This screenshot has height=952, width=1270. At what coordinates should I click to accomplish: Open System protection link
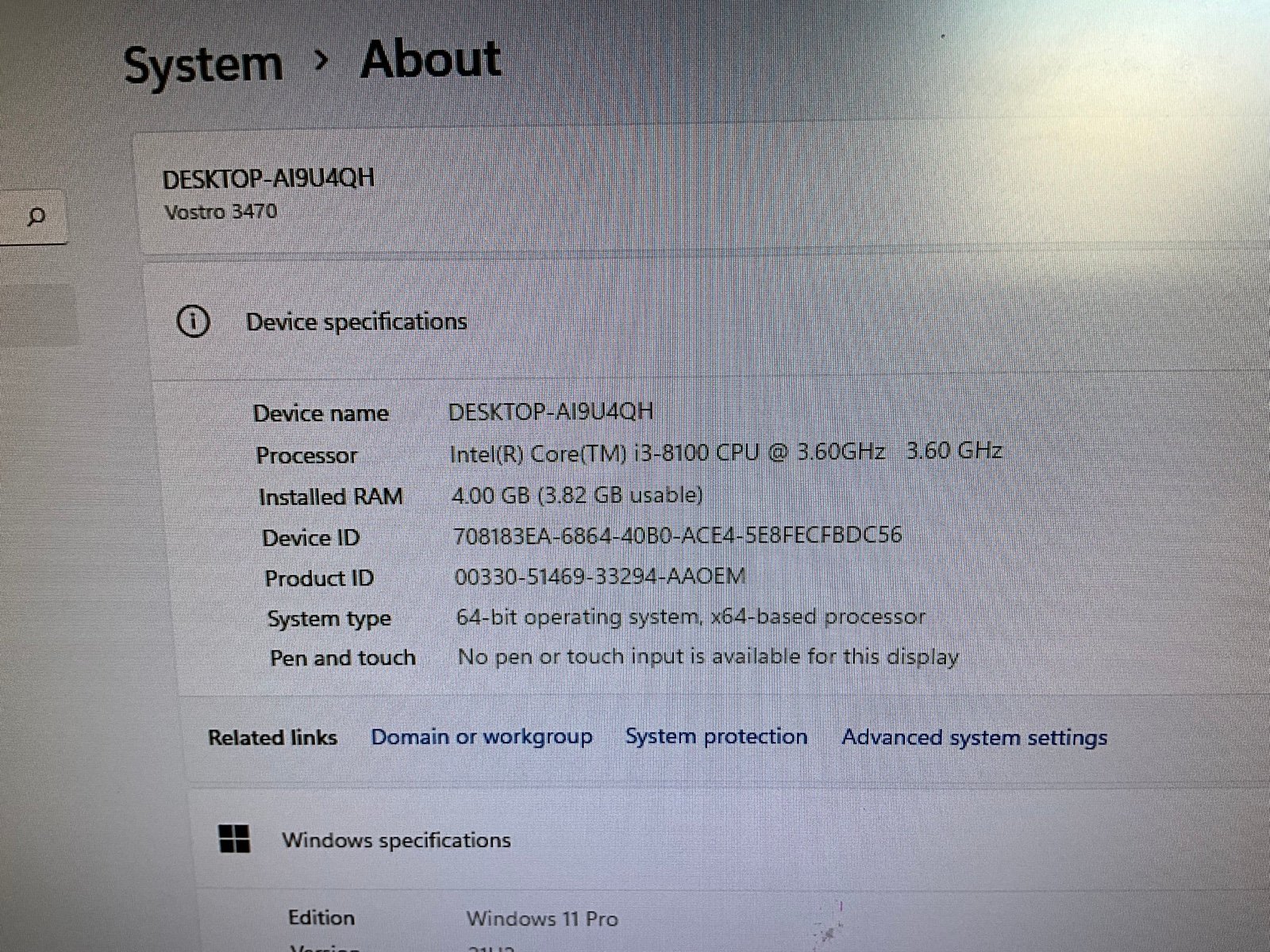[x=716, y=736]
